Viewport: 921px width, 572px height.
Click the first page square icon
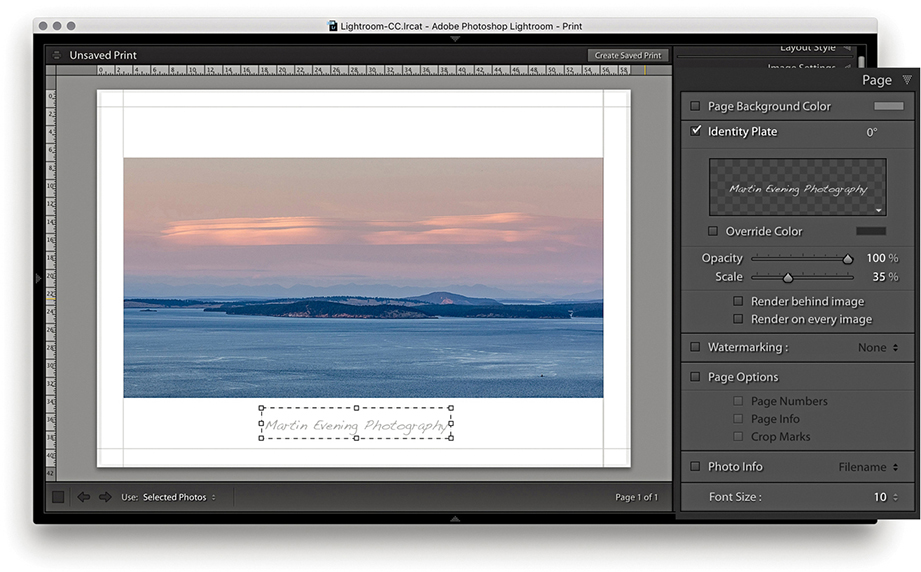[x=59, y=497]
